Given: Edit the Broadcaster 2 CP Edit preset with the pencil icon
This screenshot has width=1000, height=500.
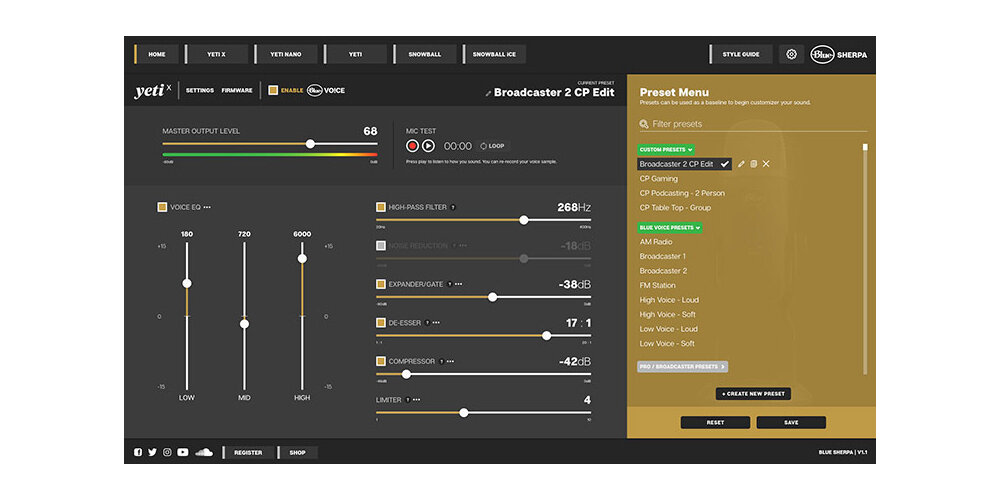Looking at the screenshot, I should coord(741,164).
